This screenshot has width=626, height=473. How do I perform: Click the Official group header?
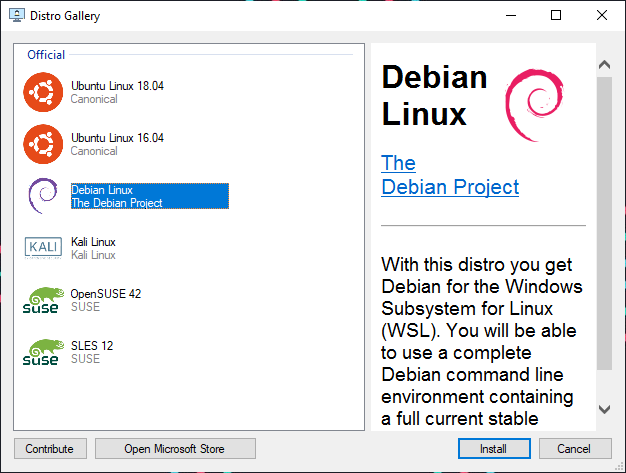[x=46, y=55]
